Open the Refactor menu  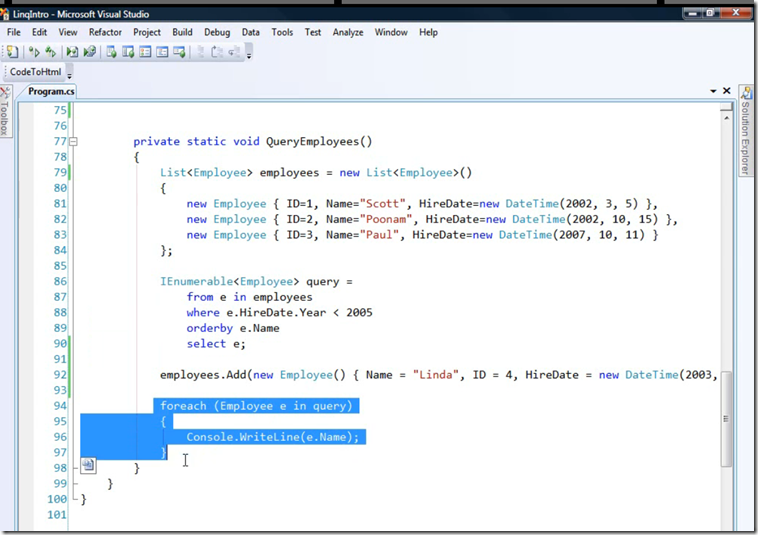(105, 32)
